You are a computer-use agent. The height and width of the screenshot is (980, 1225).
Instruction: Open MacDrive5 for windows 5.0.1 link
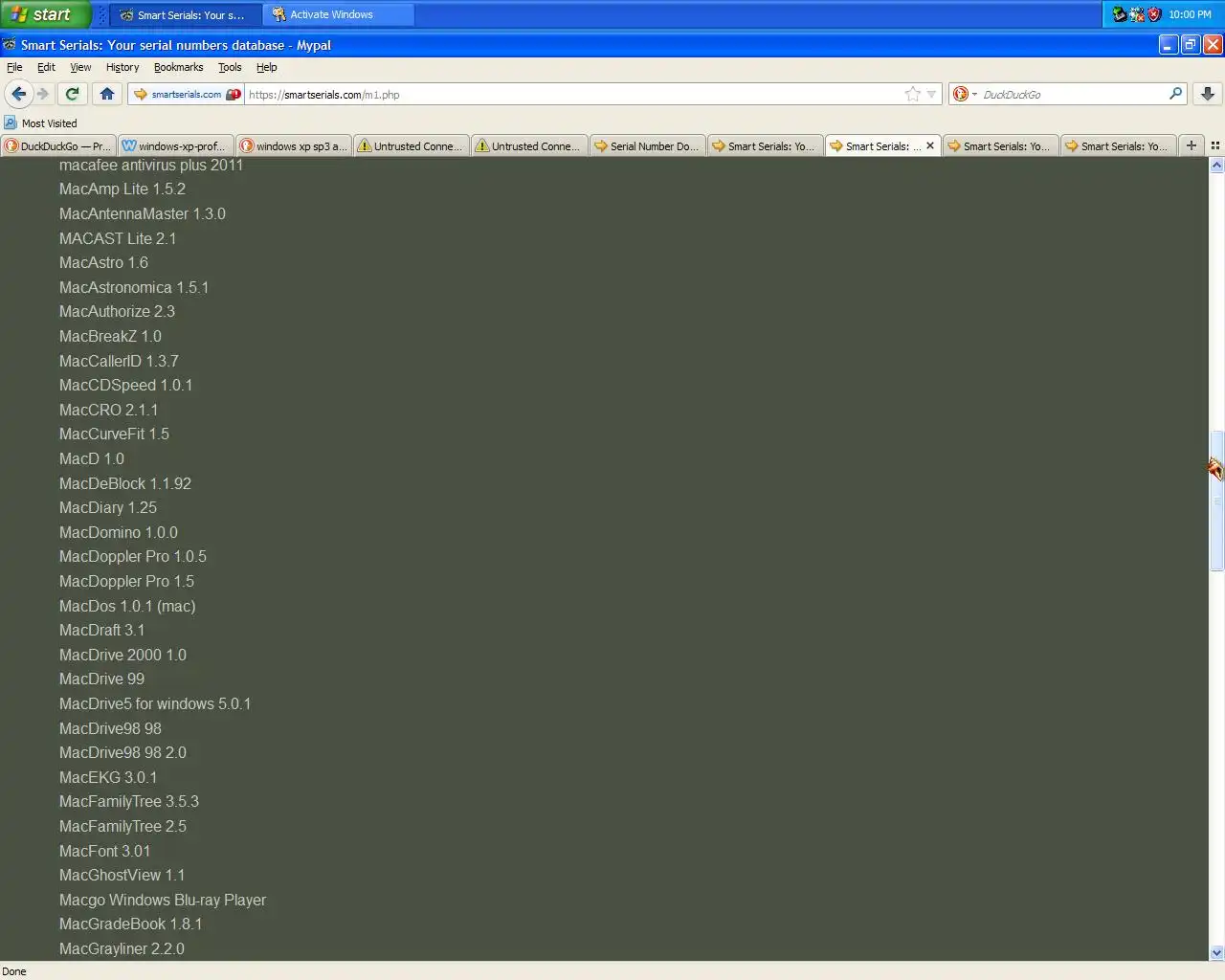[155, 704]
